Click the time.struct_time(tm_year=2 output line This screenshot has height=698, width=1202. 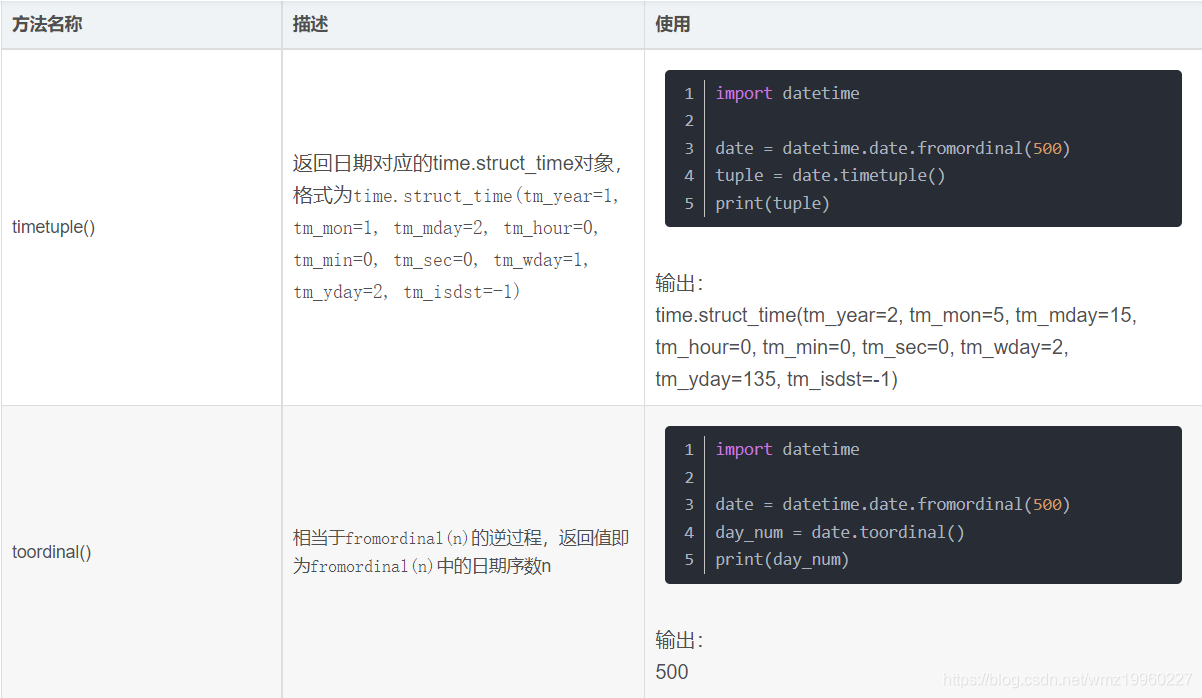[x=896, y=316]
